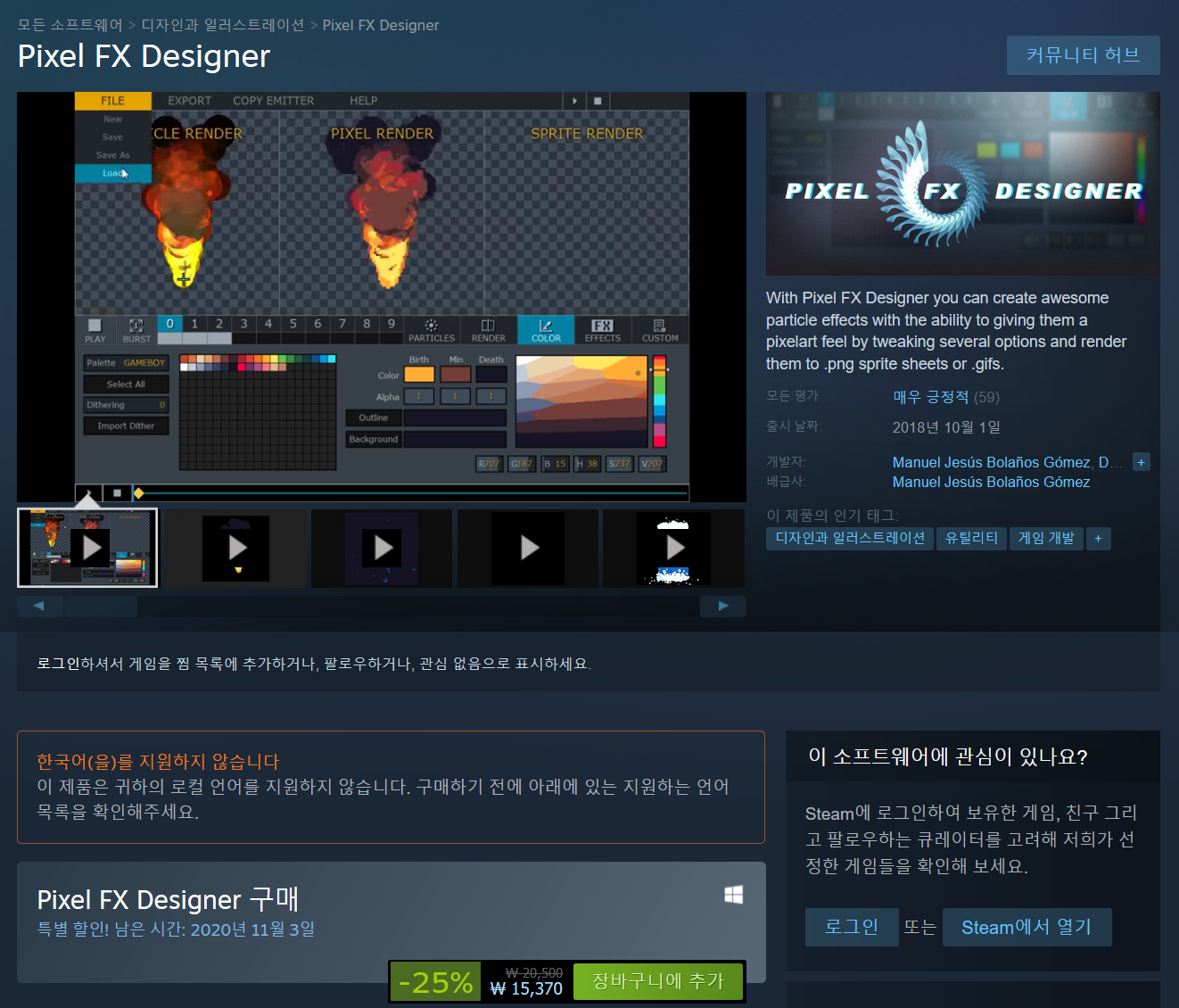The image size is (1179, 1008).
Task: Select the 디자인과 일러스트레이션 tag
Action: tap(850, 538)
